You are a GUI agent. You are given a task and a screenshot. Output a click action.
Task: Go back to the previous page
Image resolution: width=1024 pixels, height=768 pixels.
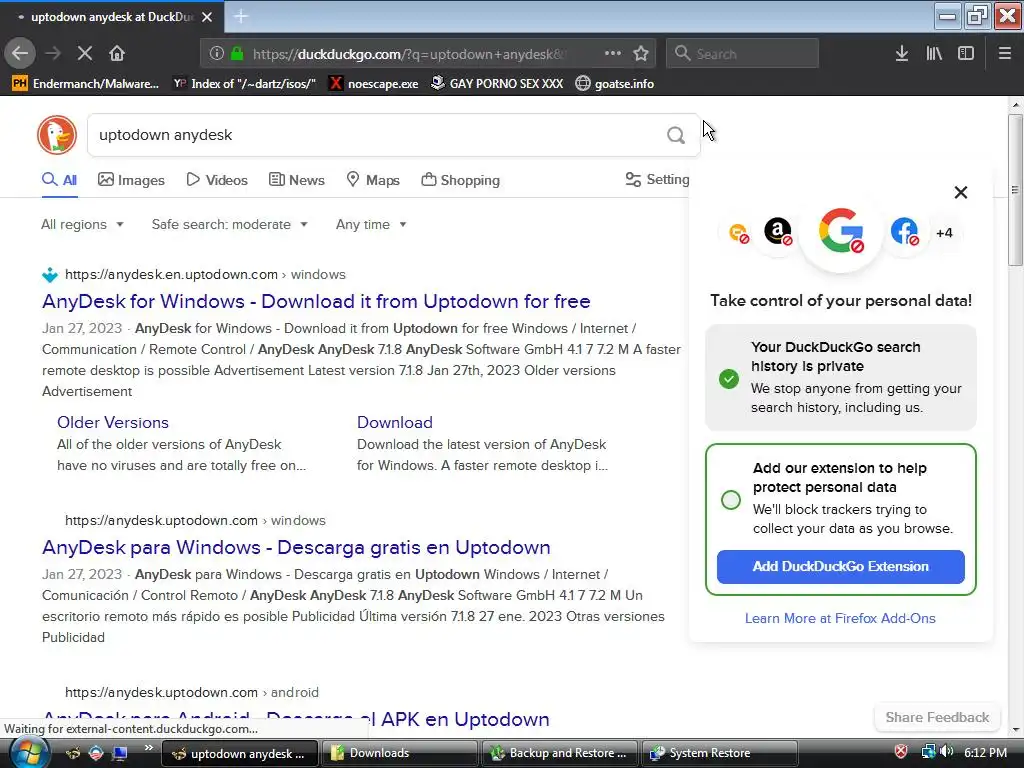20,54
